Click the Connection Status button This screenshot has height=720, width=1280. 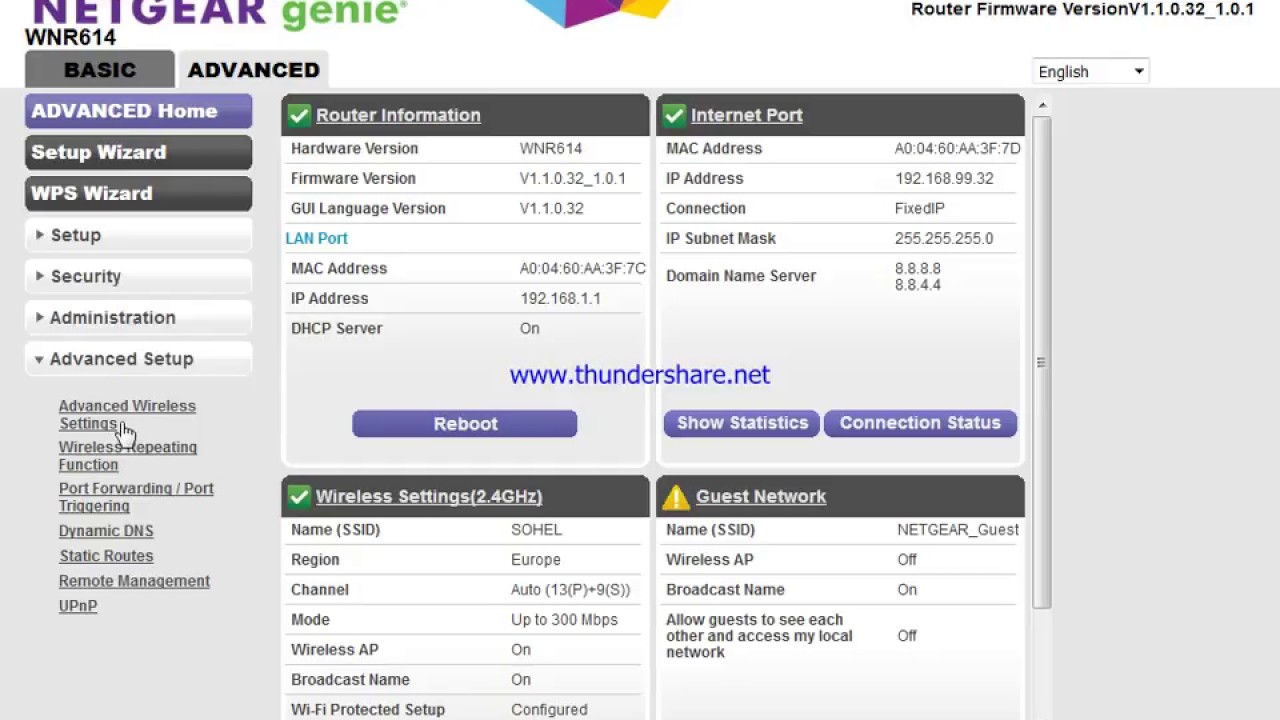(x=920, y=423)
